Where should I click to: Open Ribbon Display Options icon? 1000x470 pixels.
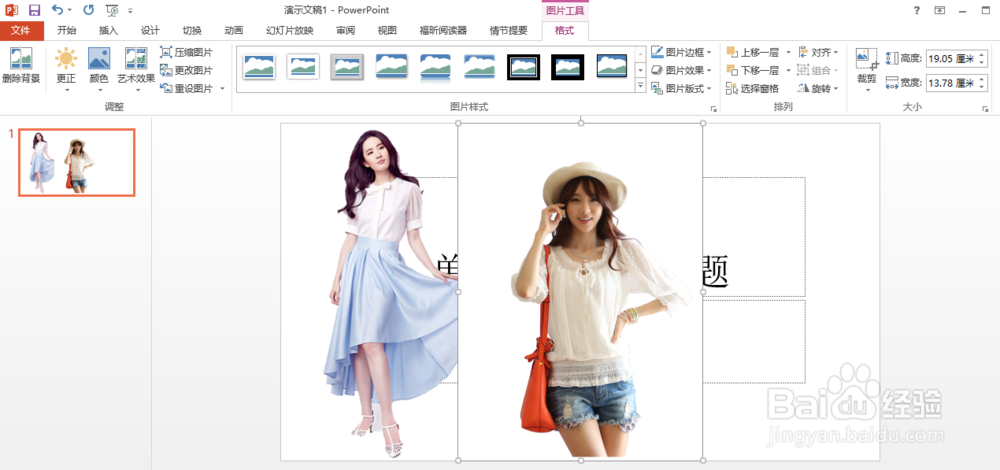click(939, 10)
